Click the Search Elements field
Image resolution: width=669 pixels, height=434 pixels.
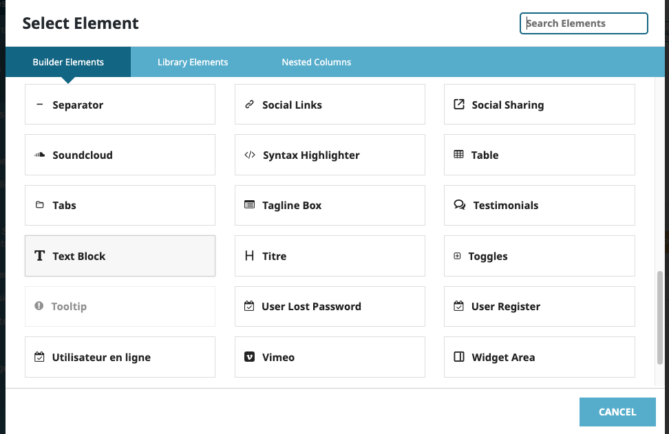point(583,23)
